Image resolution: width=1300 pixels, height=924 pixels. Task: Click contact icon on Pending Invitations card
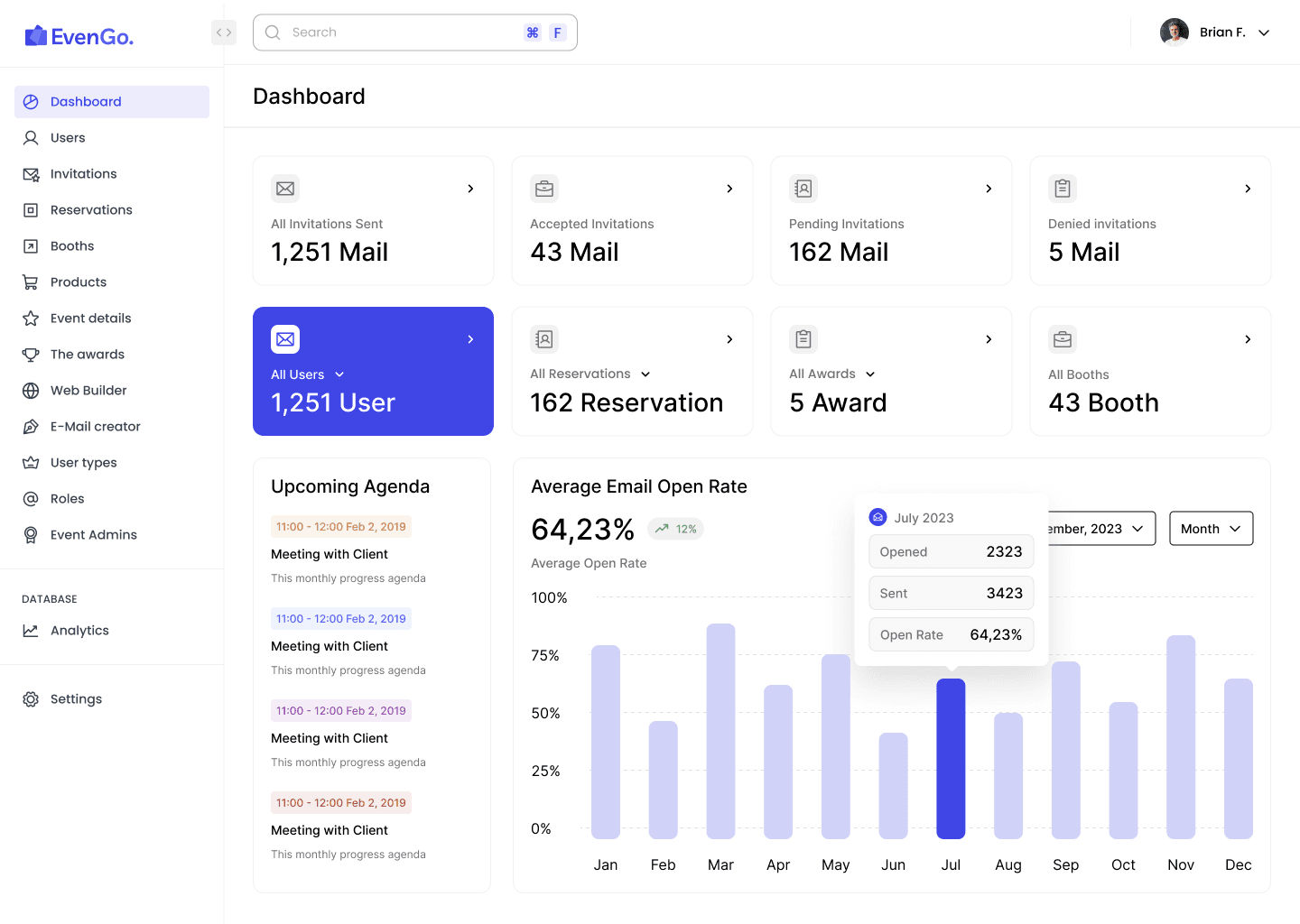click(x=803, y=189)
